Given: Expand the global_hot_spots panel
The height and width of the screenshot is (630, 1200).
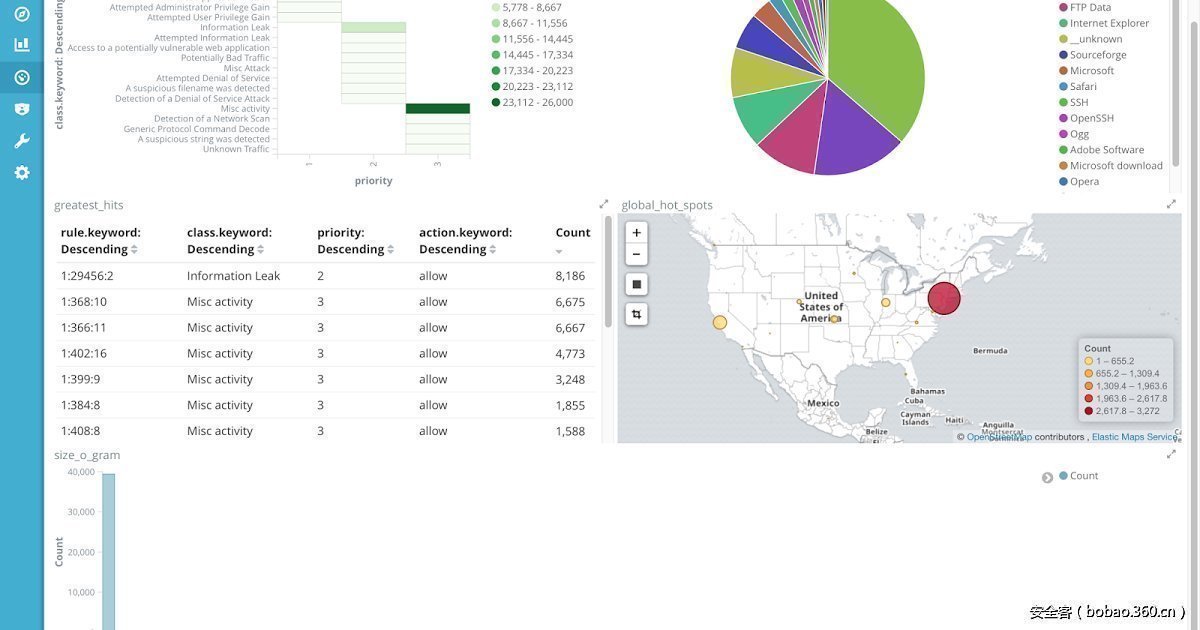Looking at the screenshot, I should 1171,204.
